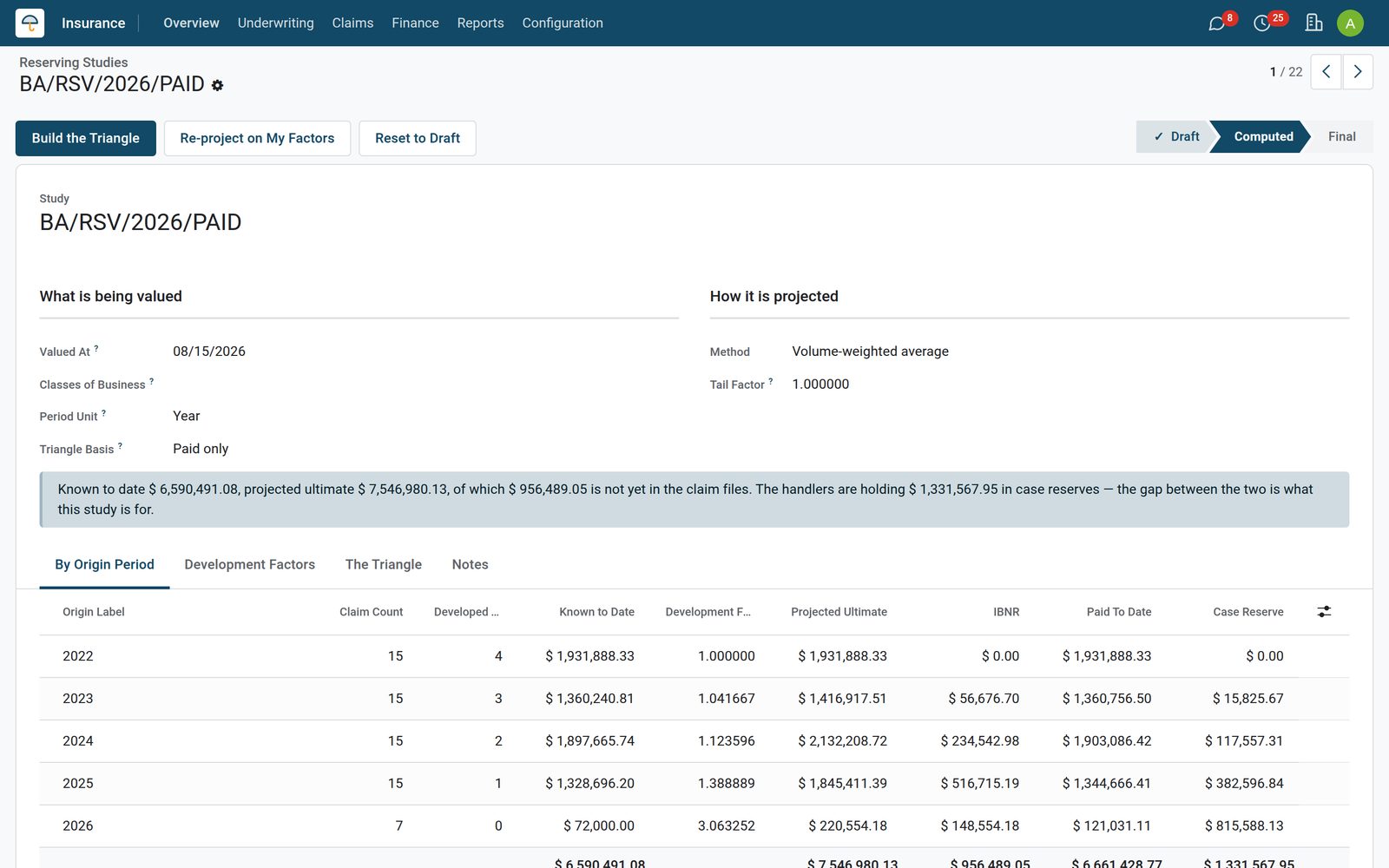The height and width of the screenshot is (868, 1389).
Task: Sort by the Origin Label column header
Action: click(94, 612)
